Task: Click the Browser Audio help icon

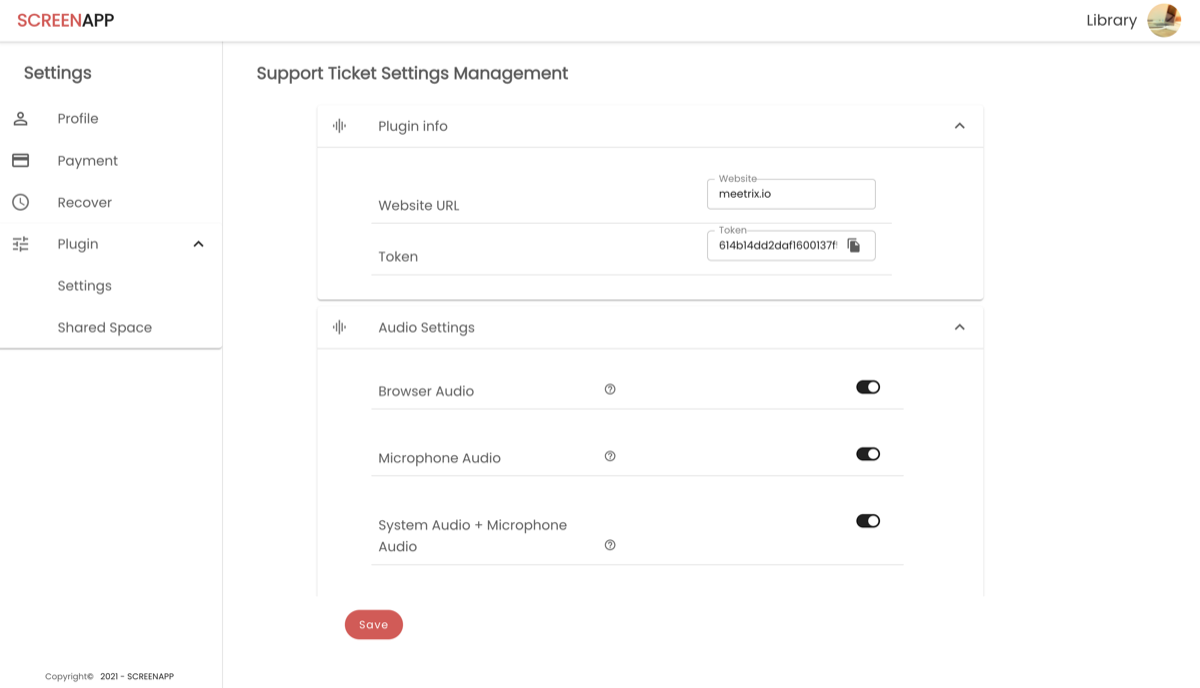Action: coord(610,389)
